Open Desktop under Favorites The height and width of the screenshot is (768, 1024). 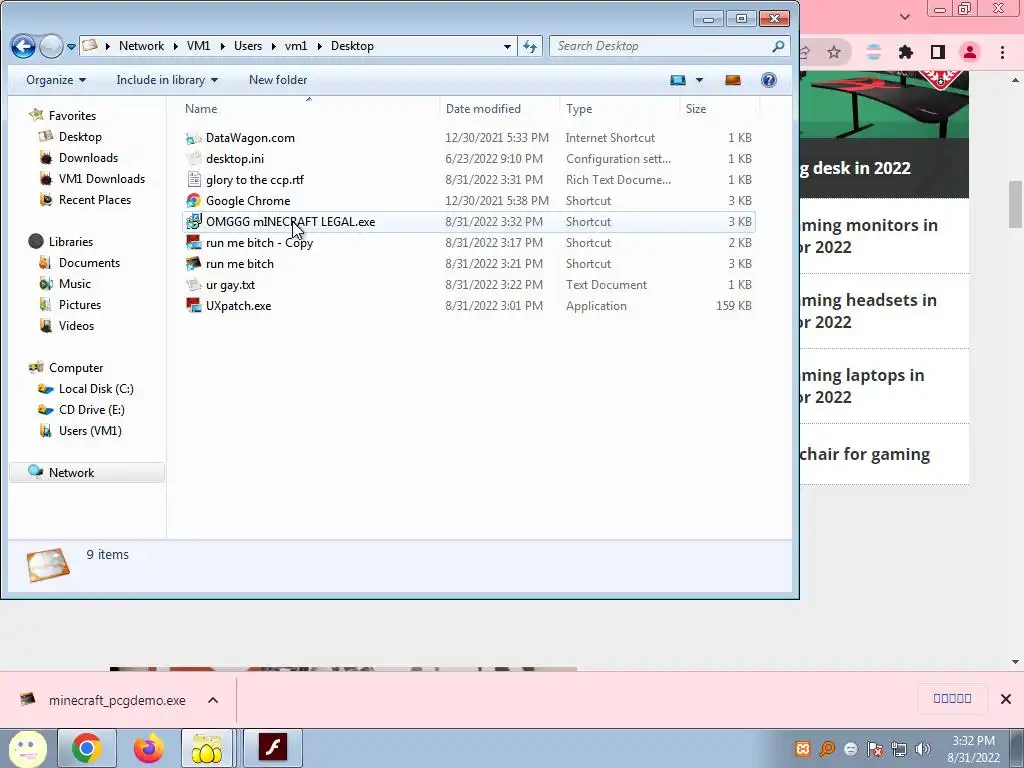80,136
